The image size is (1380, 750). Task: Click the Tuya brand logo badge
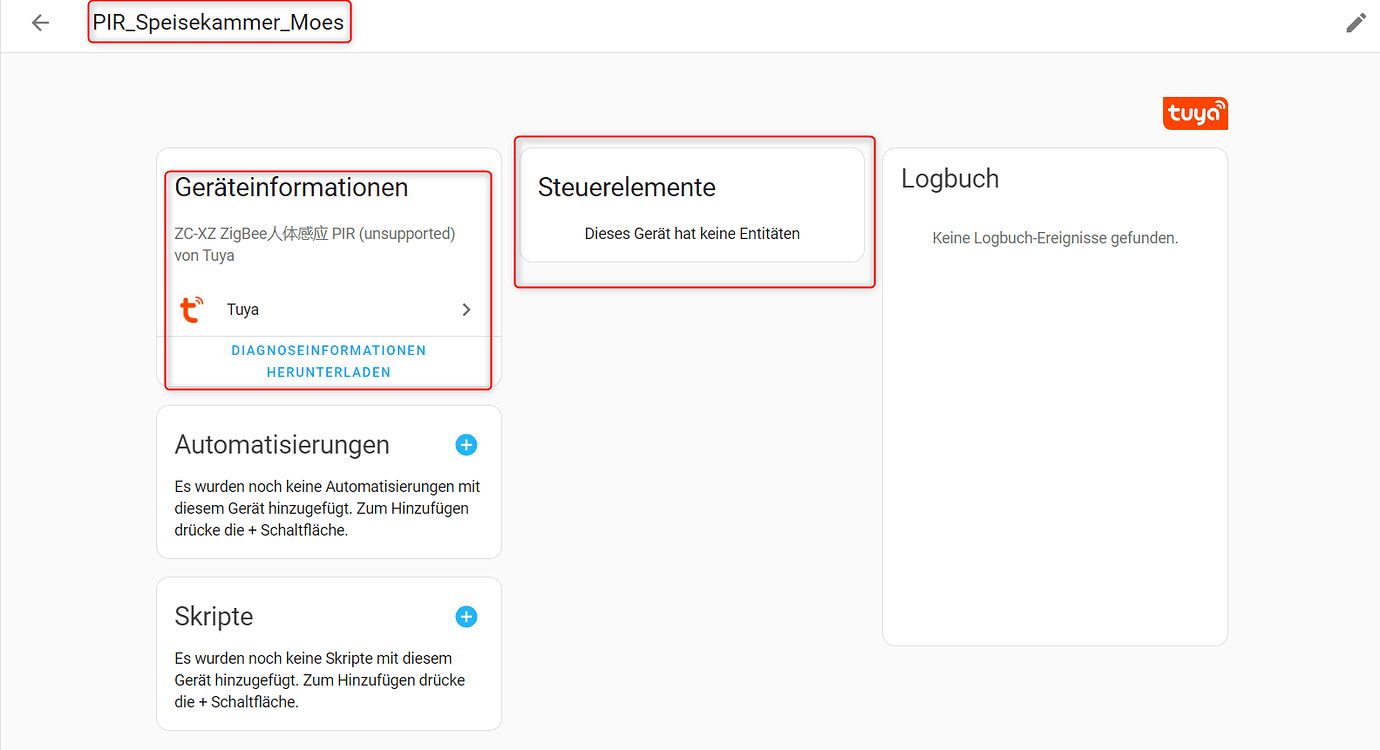pyautogui.click(x=1195, y=113)
